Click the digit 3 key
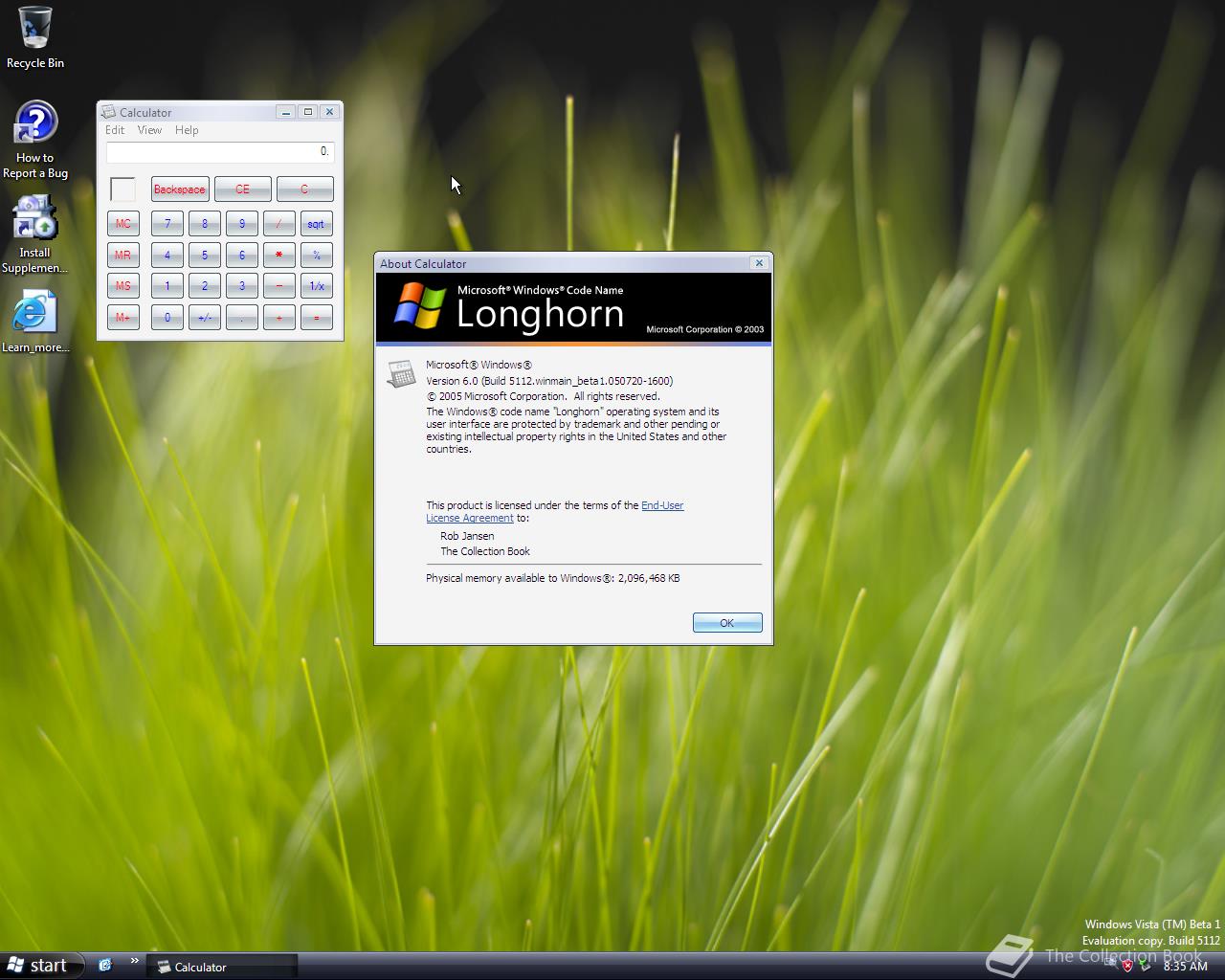The image size is (1225, 980). tap(242, 286)
